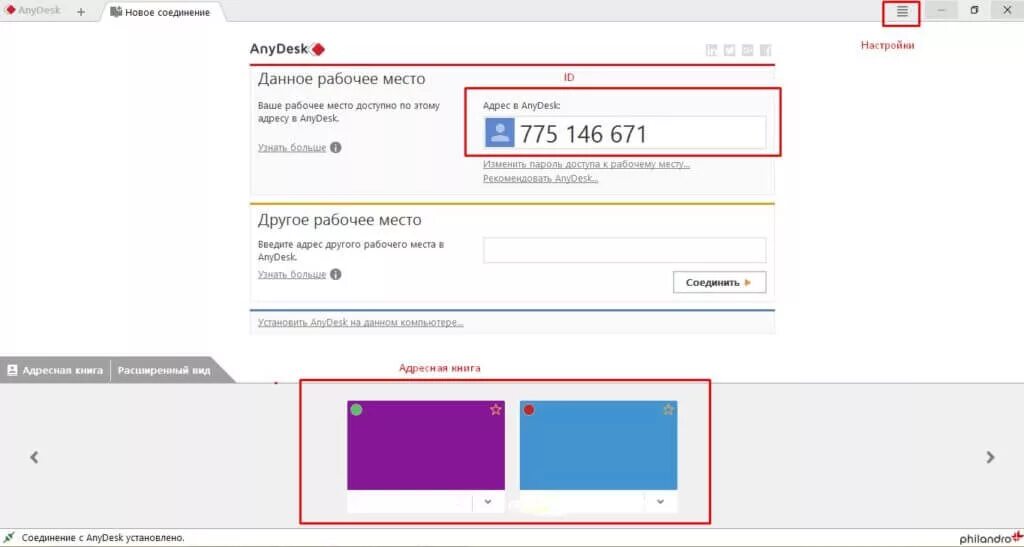Click the user avatar beside the AnyDesk address
This screenshot has height=547, width=1024.
500,133
